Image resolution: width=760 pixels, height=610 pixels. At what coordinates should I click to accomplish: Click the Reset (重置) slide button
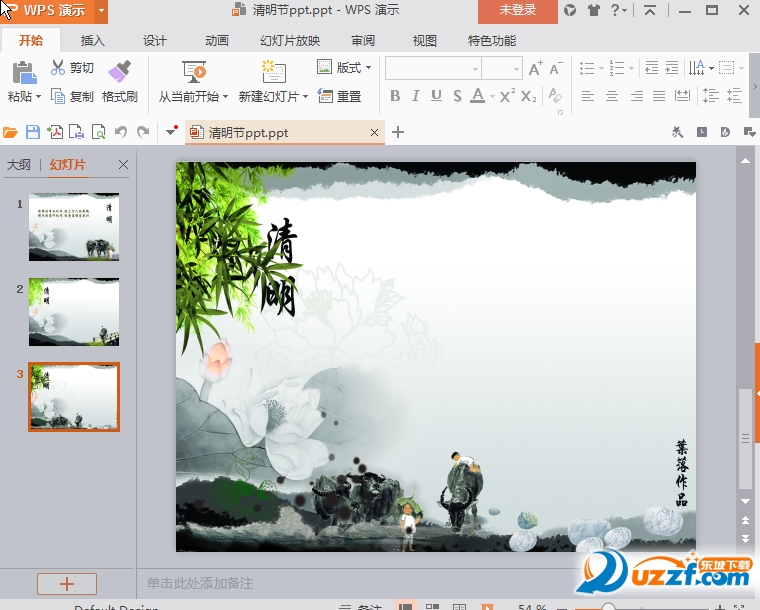(339, 96)
